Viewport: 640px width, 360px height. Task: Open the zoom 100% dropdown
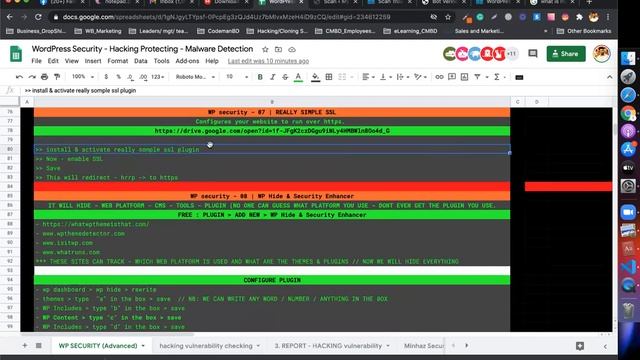[x=83, y=77]
